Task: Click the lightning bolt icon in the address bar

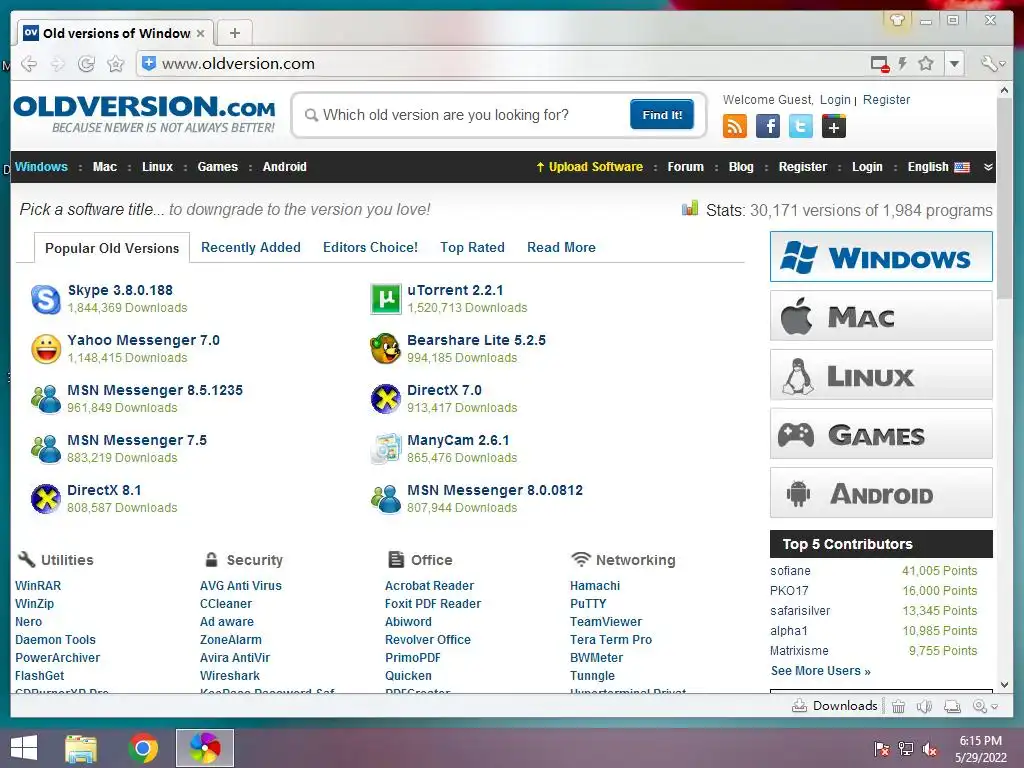Action: (x=903, y=63)
